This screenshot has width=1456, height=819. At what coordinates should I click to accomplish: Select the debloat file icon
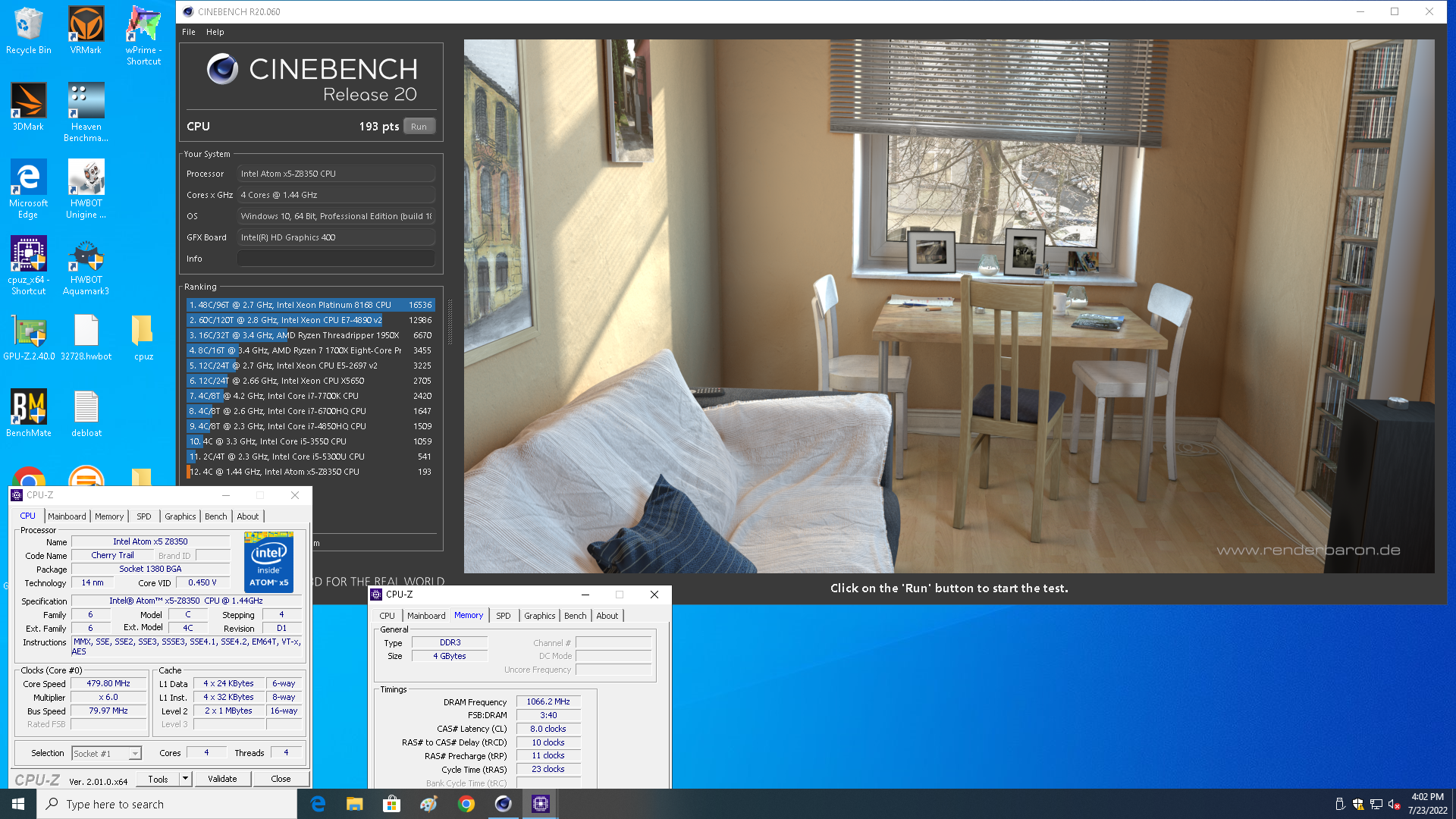click(86, 413)
